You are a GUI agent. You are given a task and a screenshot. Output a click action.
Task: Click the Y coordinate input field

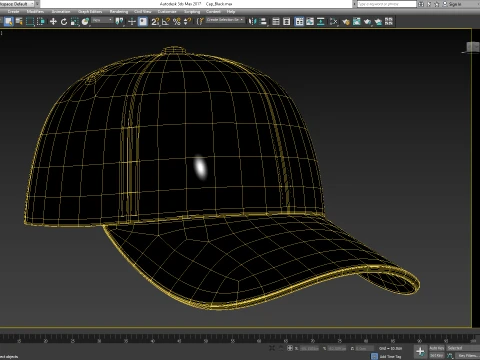tap(337, 348)
